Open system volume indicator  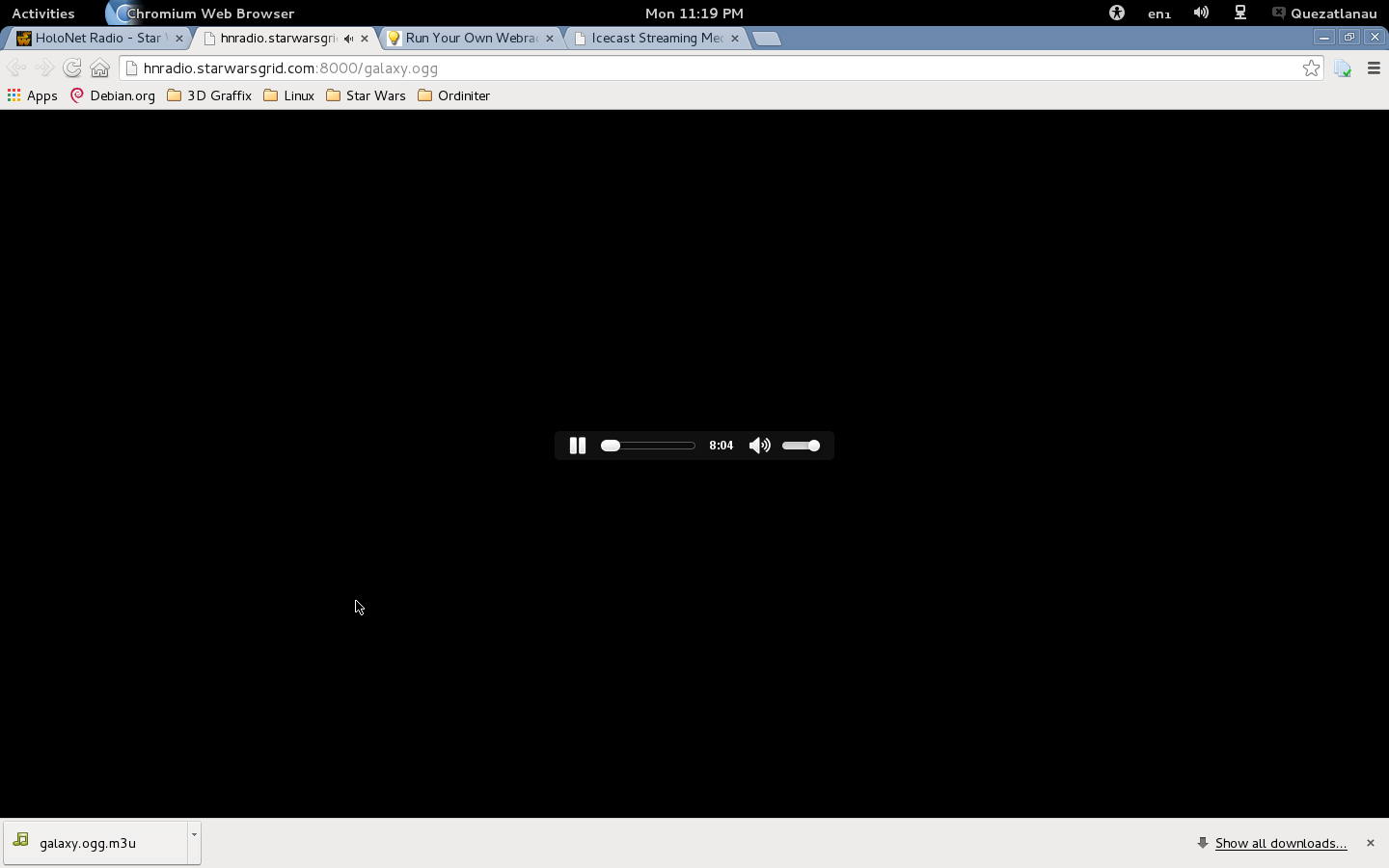pyautogui.click(x=1201, y=14)
